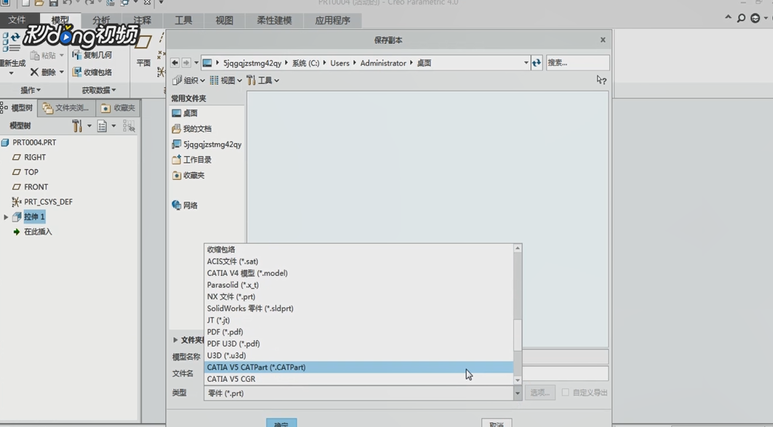Open recent locations dropdown arrow
The height and width of the screenshot is (427, 773).
click(196, 63)
